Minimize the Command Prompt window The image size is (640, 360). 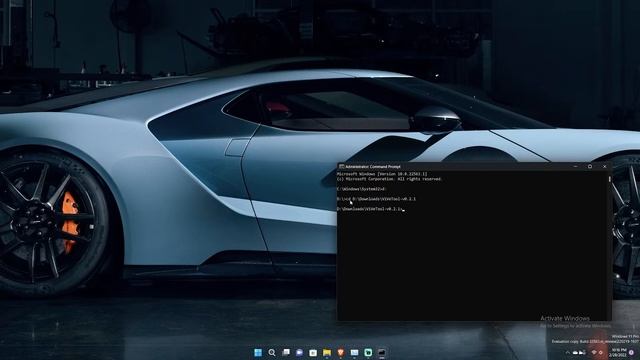[576, 167]
